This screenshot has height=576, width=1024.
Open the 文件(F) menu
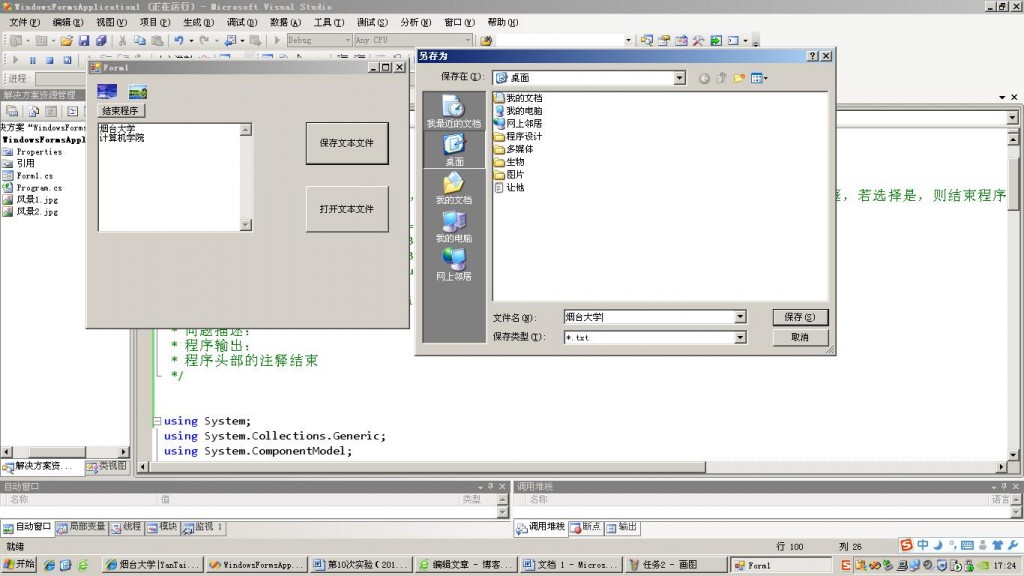(25, 22)
